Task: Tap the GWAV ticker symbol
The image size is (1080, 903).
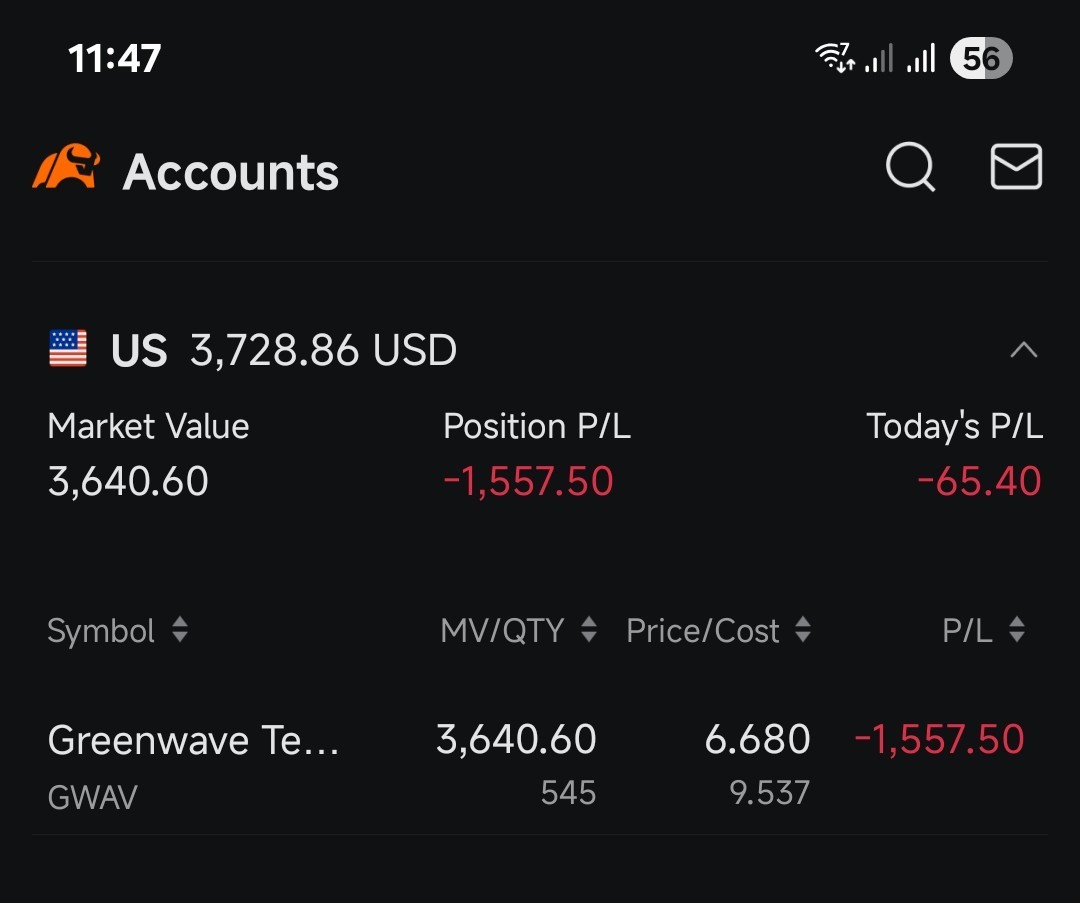Action: 92,798
